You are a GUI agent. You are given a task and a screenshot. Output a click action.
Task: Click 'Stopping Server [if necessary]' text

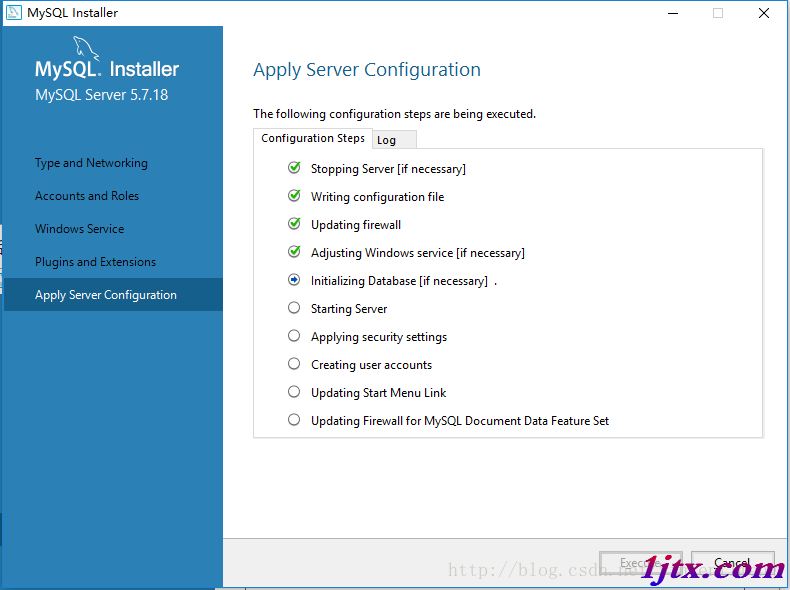[388, 169]
